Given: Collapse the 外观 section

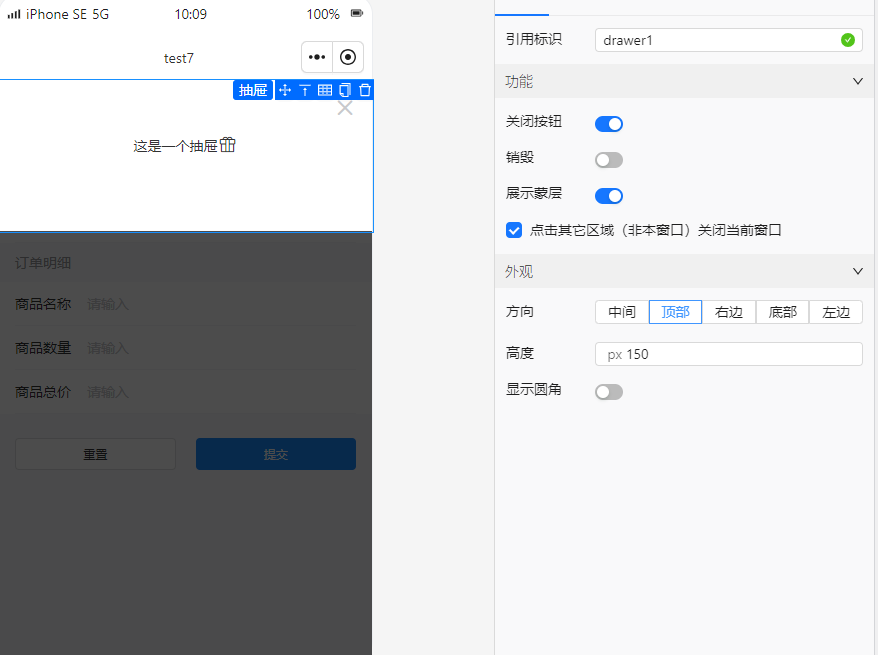Looking at the screenshot, I should (857, 272).
